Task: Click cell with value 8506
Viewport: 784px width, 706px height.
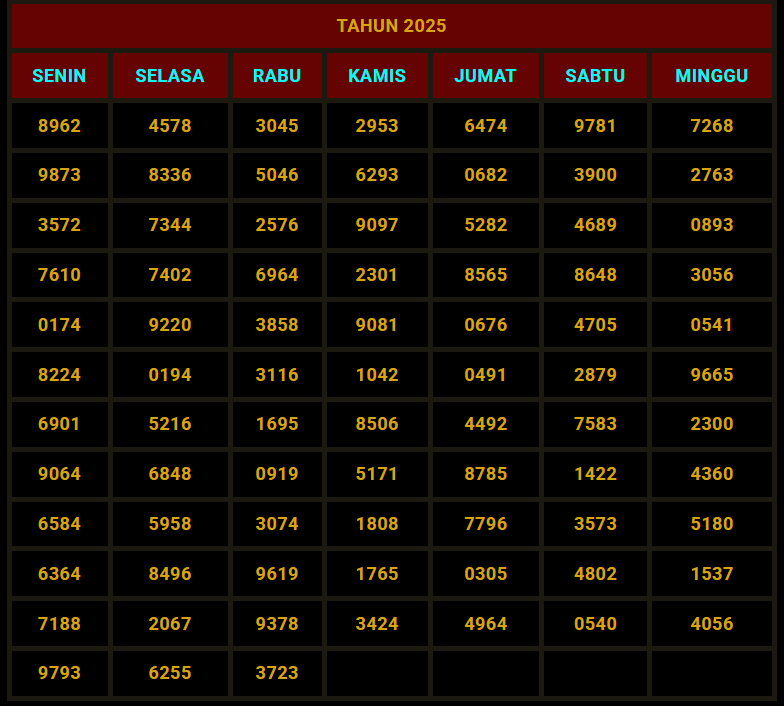Action: pos(377,424)
